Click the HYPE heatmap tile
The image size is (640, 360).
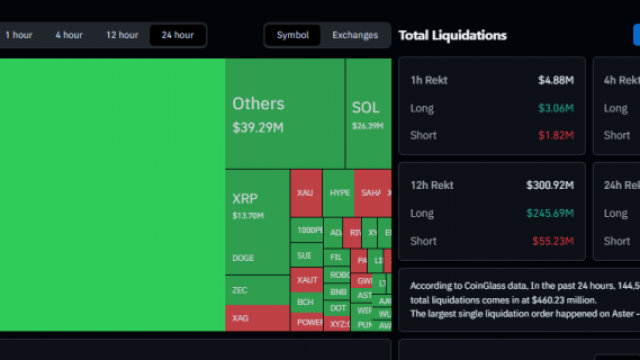tap(338, 193)
